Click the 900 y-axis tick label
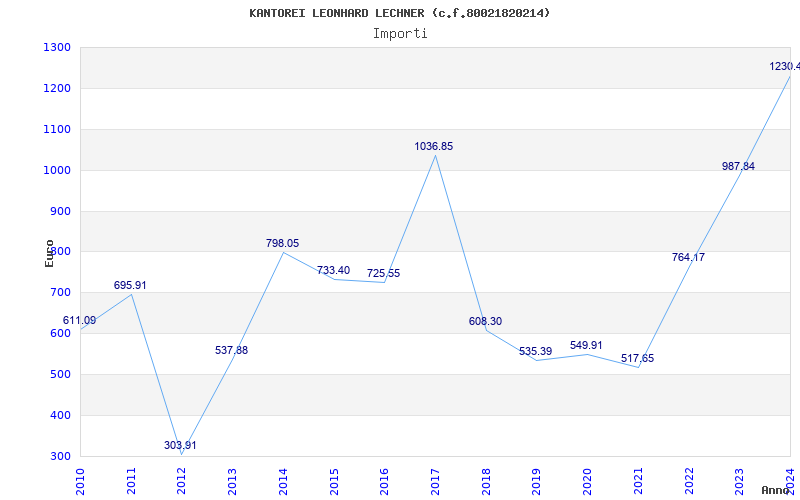The height and width of the screenshot is (500, 800). (60, 211)
